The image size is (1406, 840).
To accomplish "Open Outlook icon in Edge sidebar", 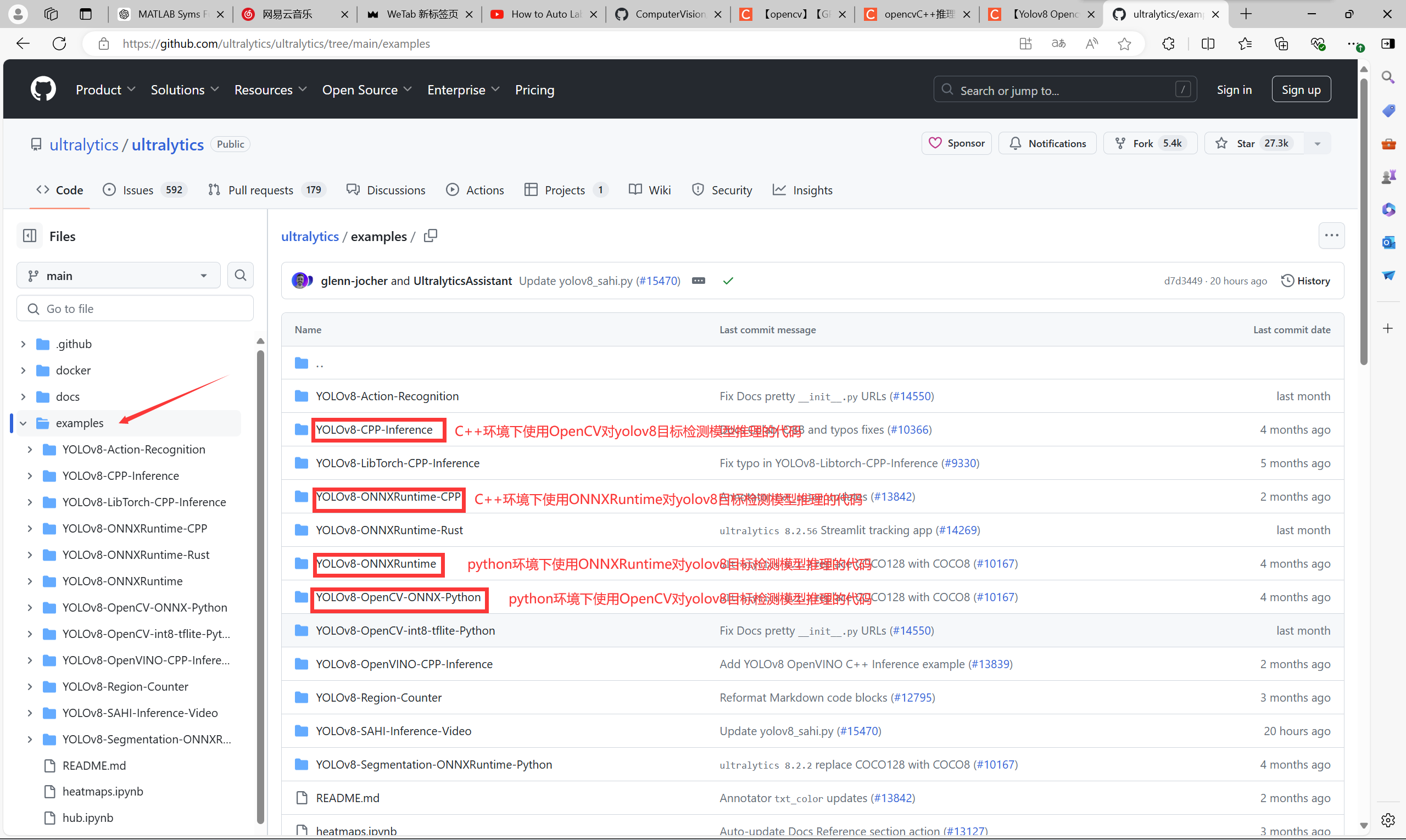I will click(x=1388, y=242).
